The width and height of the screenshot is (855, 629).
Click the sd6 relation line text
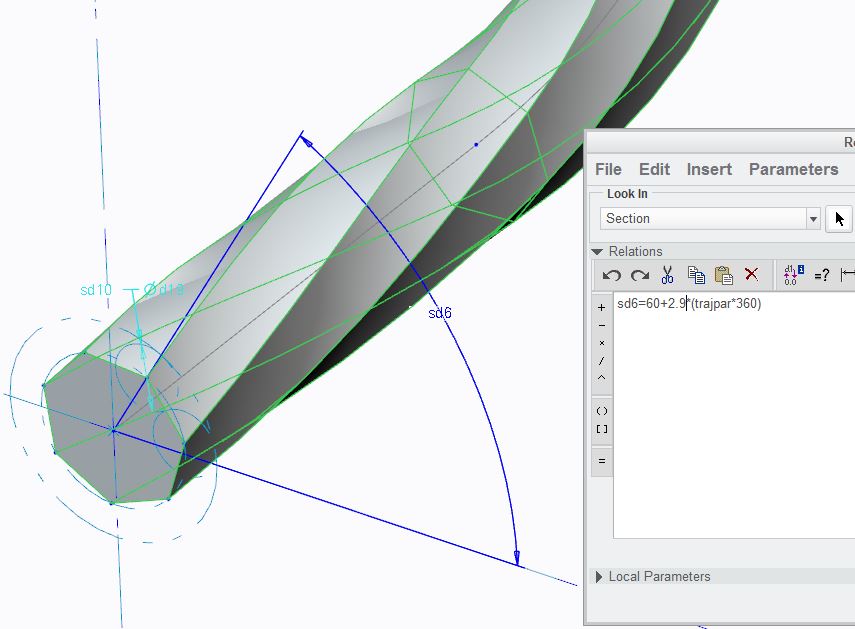tap(689, 304)
